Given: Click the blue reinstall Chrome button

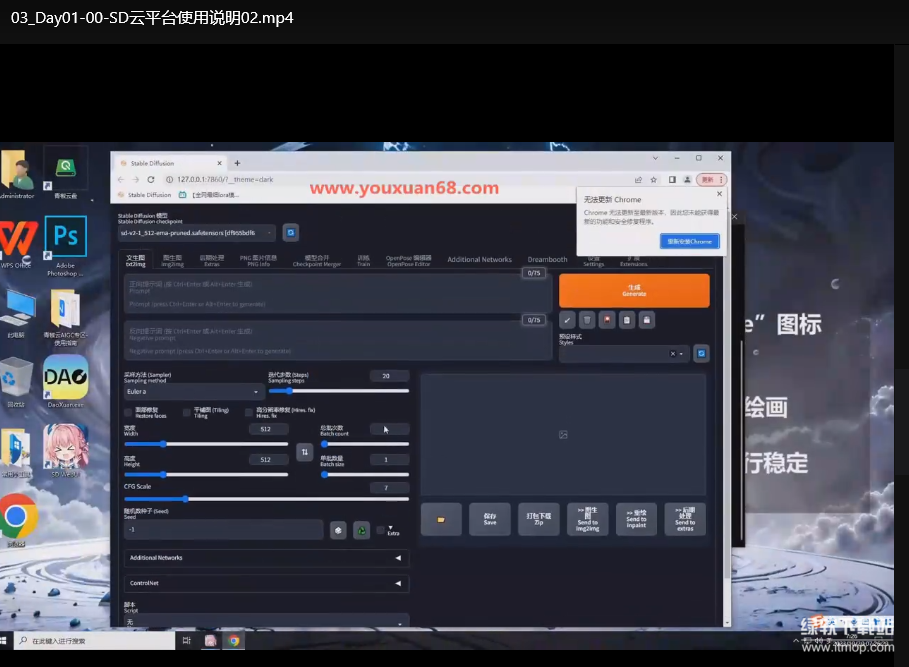Looking at the screenshot, I should tap(689, 241).
